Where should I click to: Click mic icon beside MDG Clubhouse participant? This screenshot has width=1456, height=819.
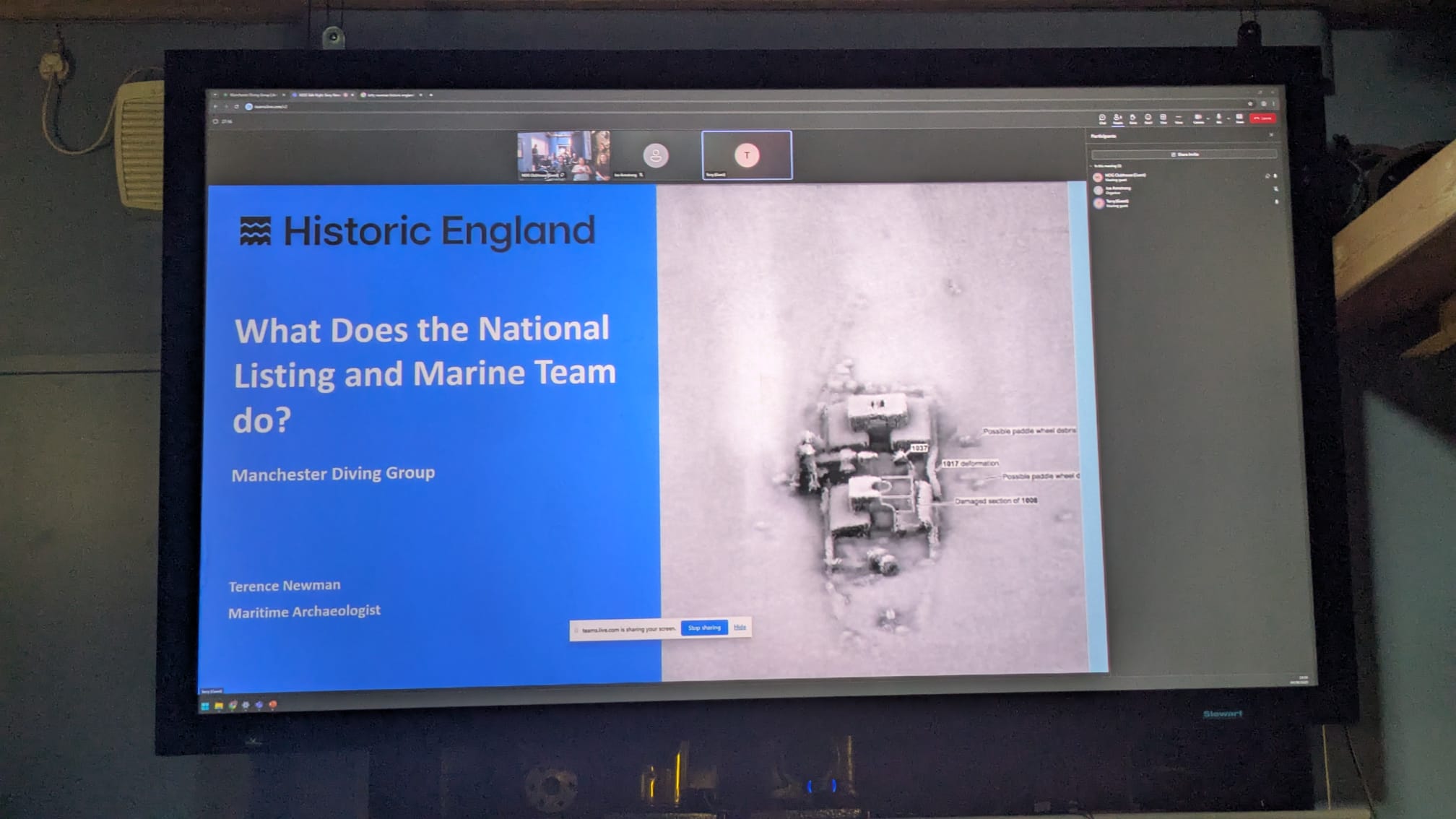click(1275, 175)
